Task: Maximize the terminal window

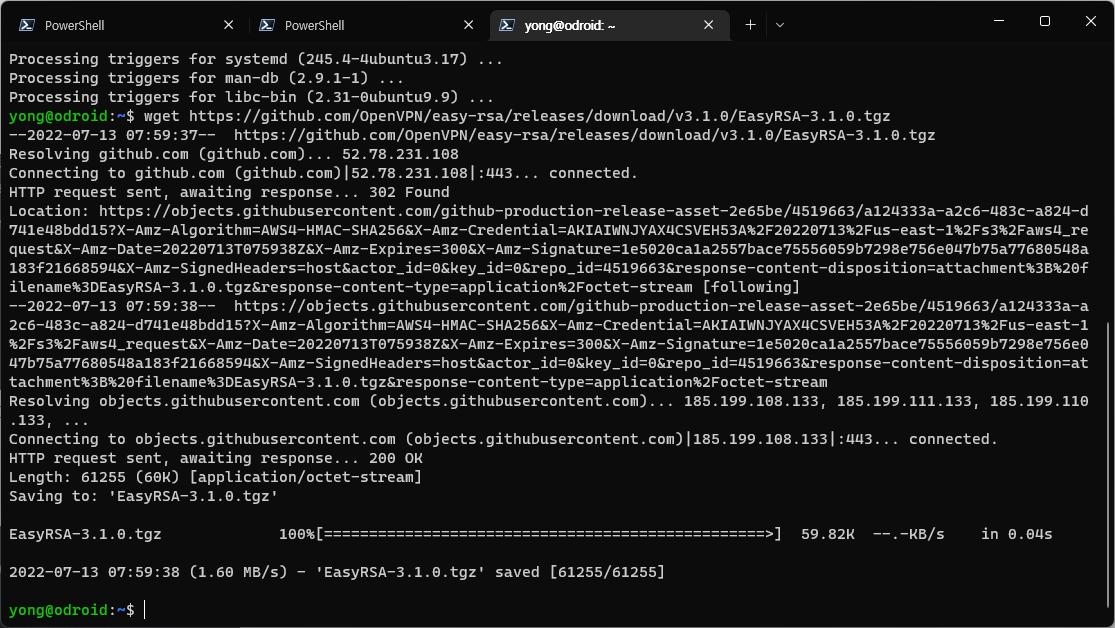Action: coord(1045,21)
